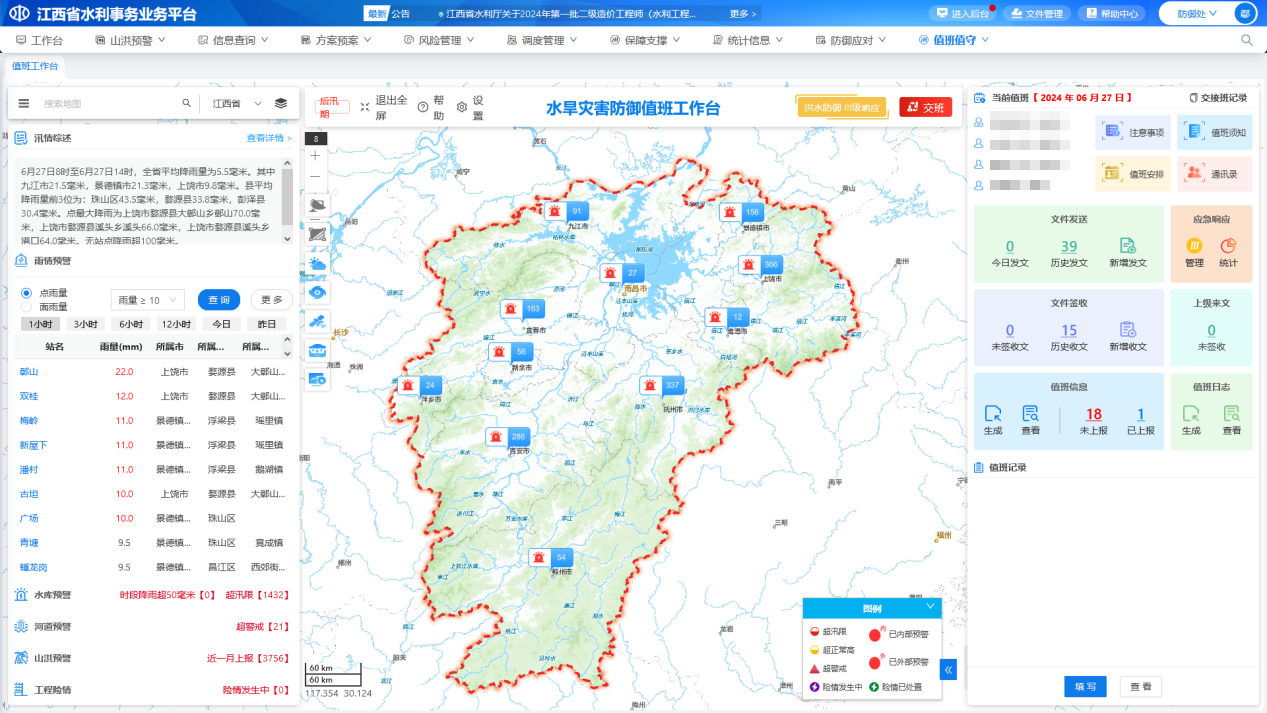Collapse the 图例 legend panel
This screenshot has height=713, width=1267.
coord(931,607)
